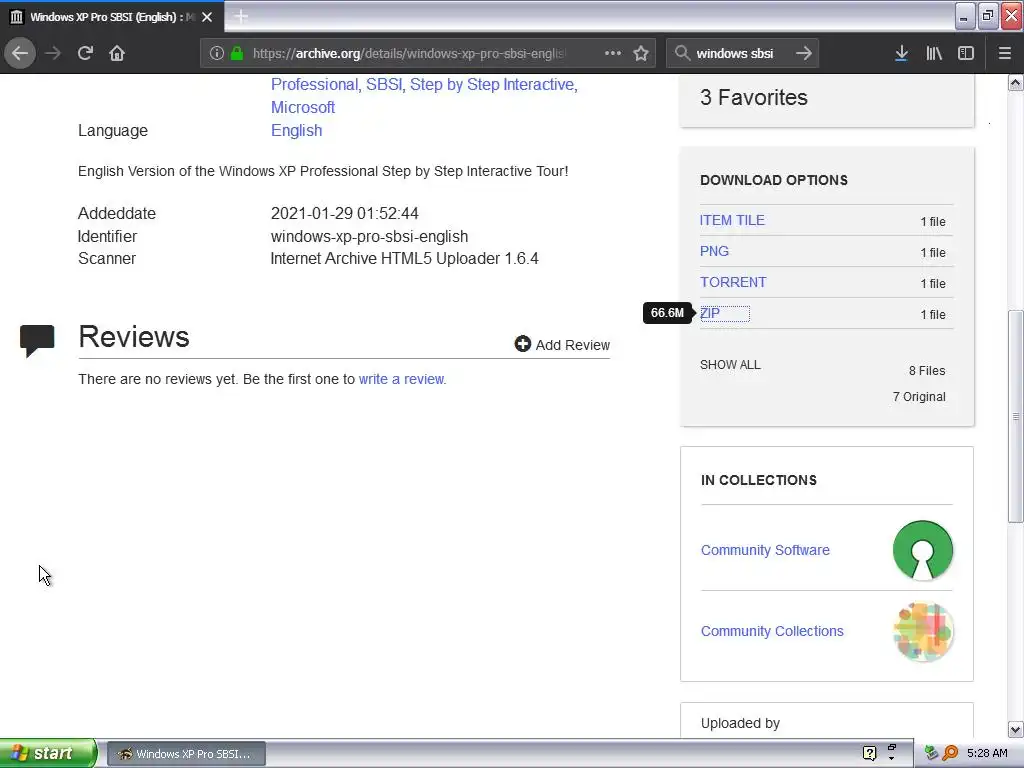Click the vertical scrollbar up arrow
The height and width of the screenshot is (768, 1024).
coord(1016,82)
